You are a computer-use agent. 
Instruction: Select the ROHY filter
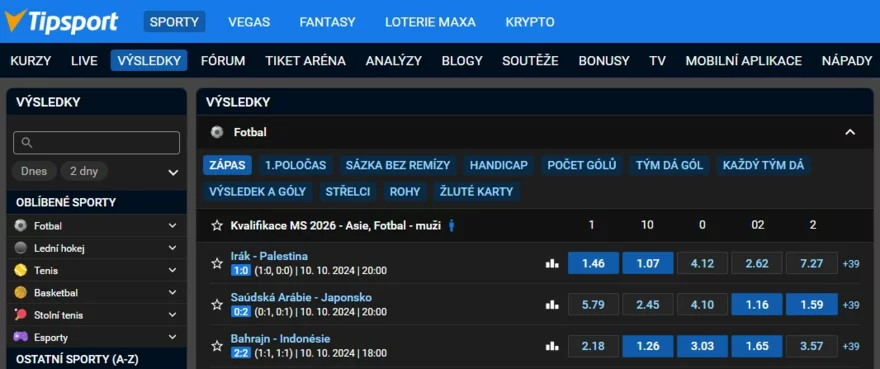click(405, 192)
